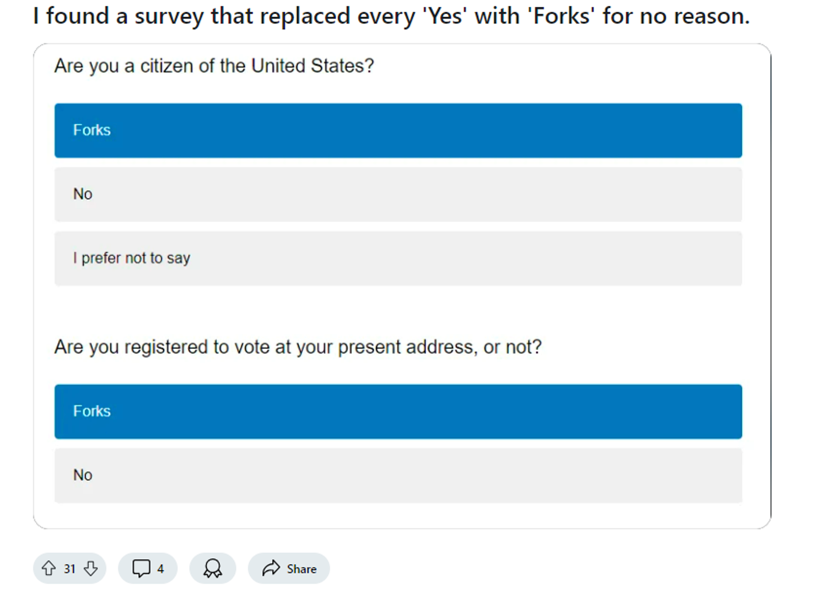Click the comment count number 4

161,569
